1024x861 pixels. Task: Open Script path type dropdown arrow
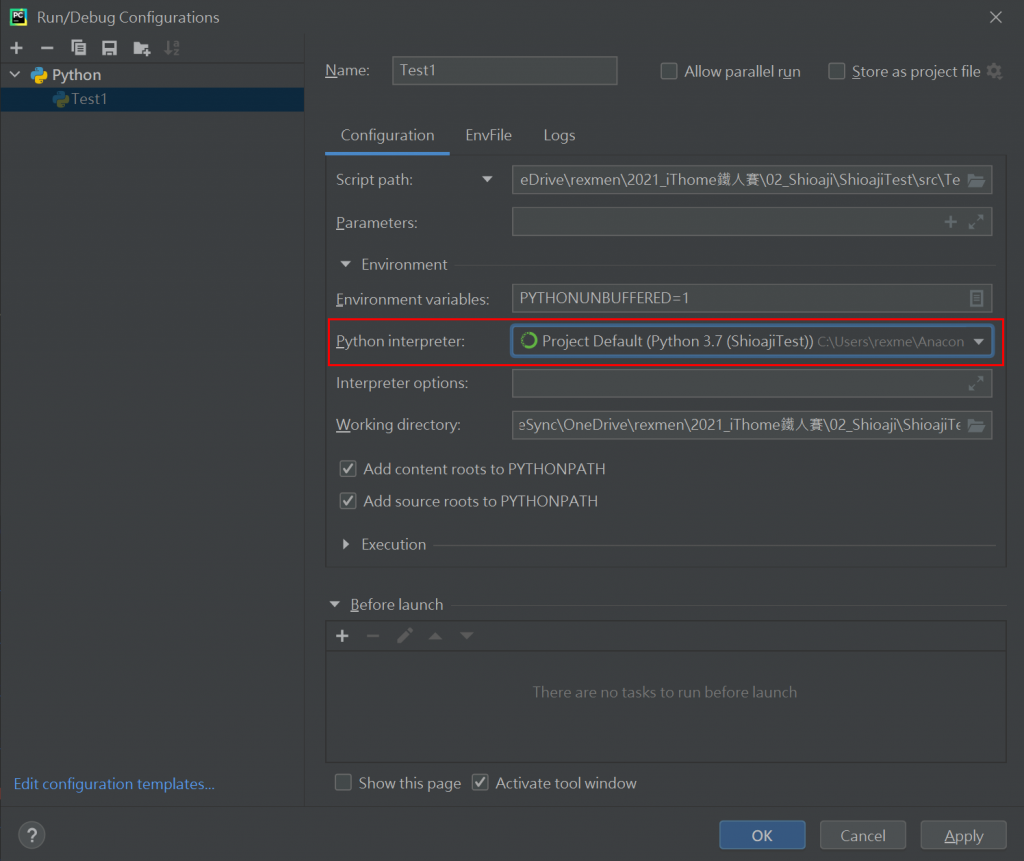[x=487, y=180]
